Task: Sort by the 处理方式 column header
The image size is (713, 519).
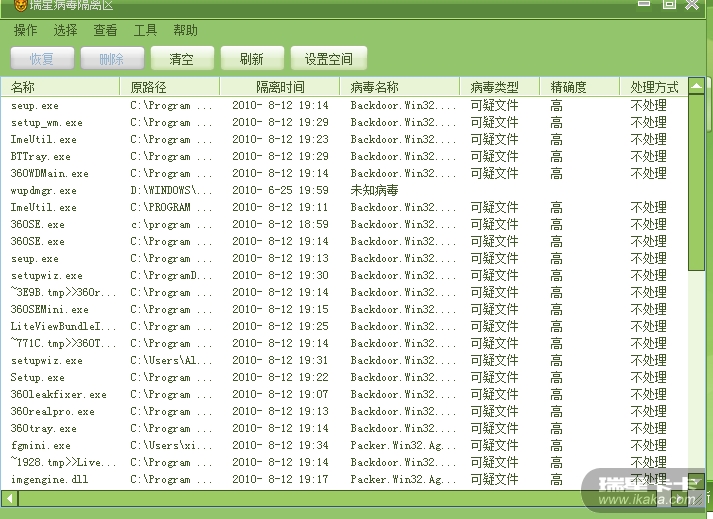Action: pyautogui.click(x=653, y=87)
